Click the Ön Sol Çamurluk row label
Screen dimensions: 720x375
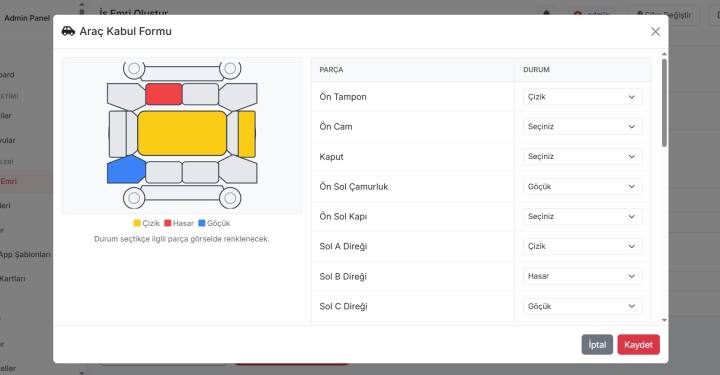pyautogui.click(x=354, y=187)
